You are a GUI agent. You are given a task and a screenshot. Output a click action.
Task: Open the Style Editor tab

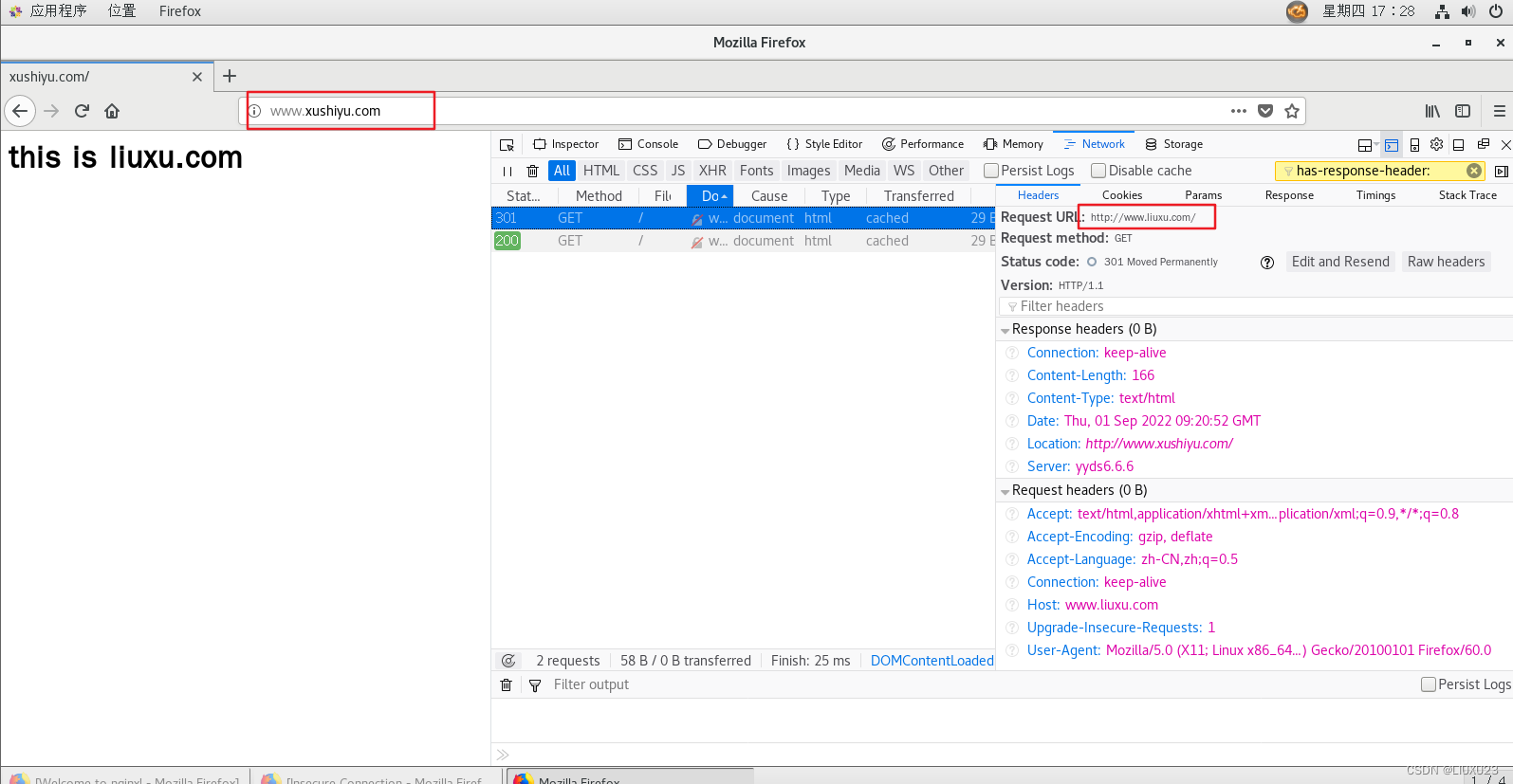tap(824, 144)
